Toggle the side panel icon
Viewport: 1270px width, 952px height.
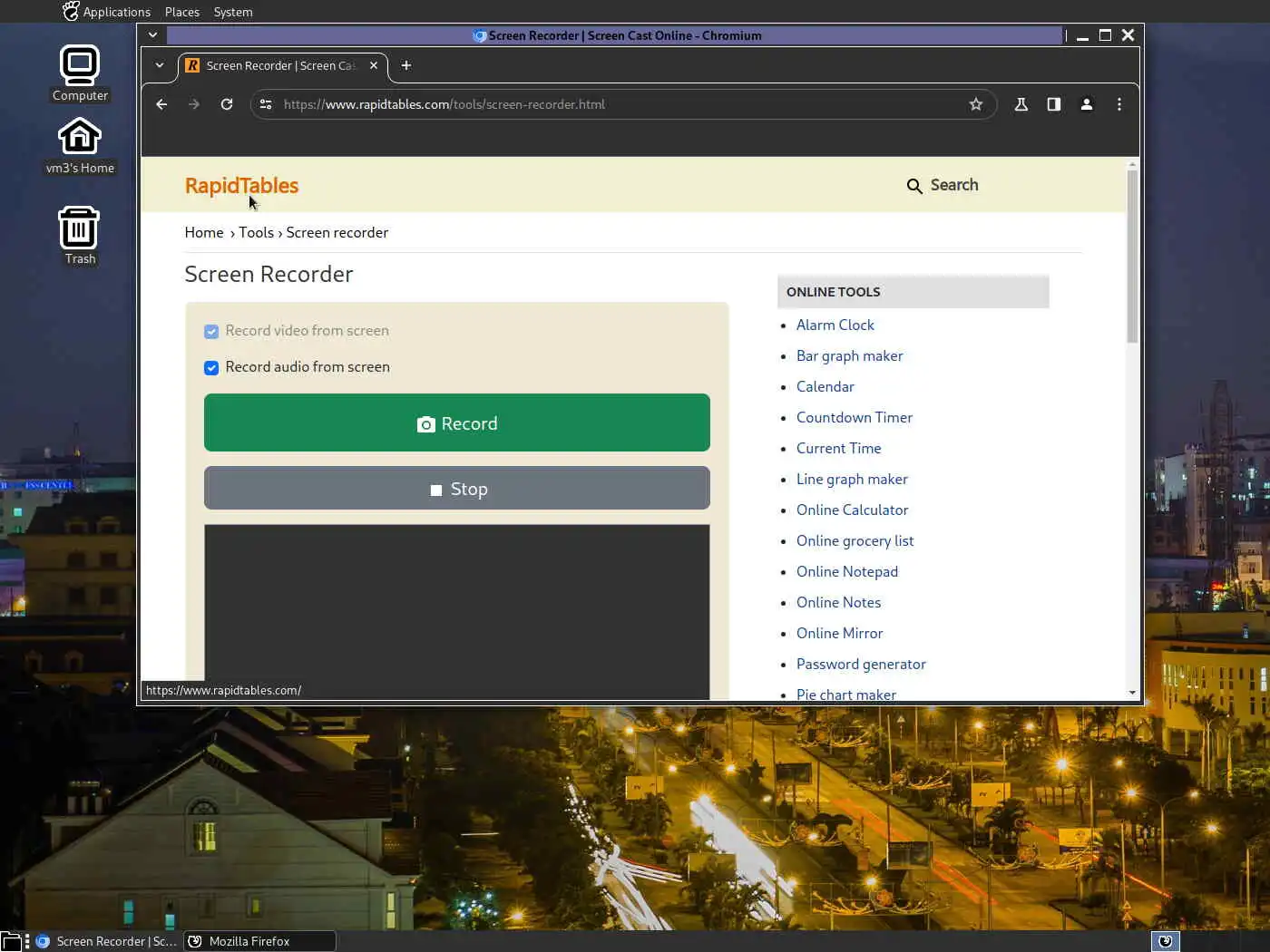pos(1054,104)
